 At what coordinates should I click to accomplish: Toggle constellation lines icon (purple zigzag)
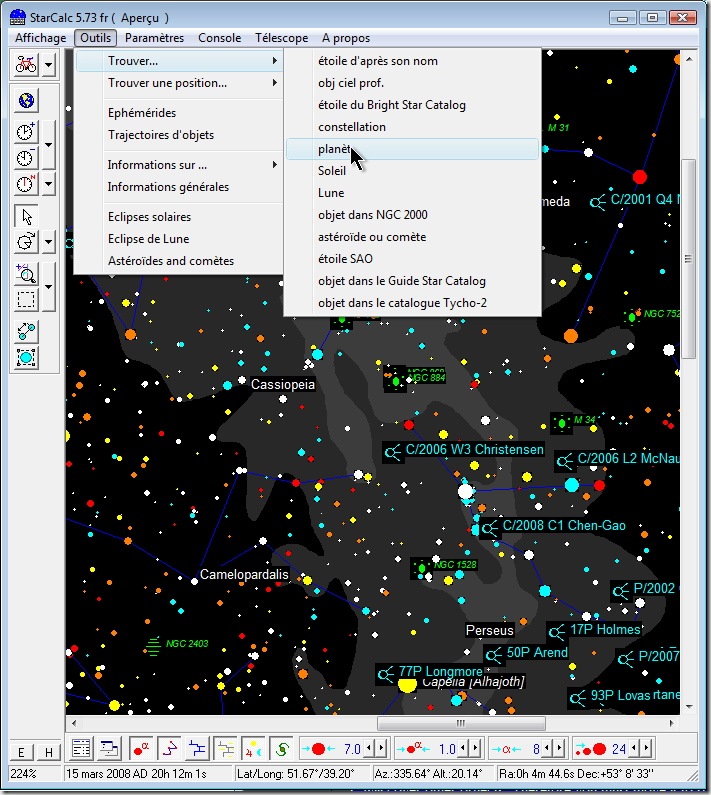click(x=169, y=748)
